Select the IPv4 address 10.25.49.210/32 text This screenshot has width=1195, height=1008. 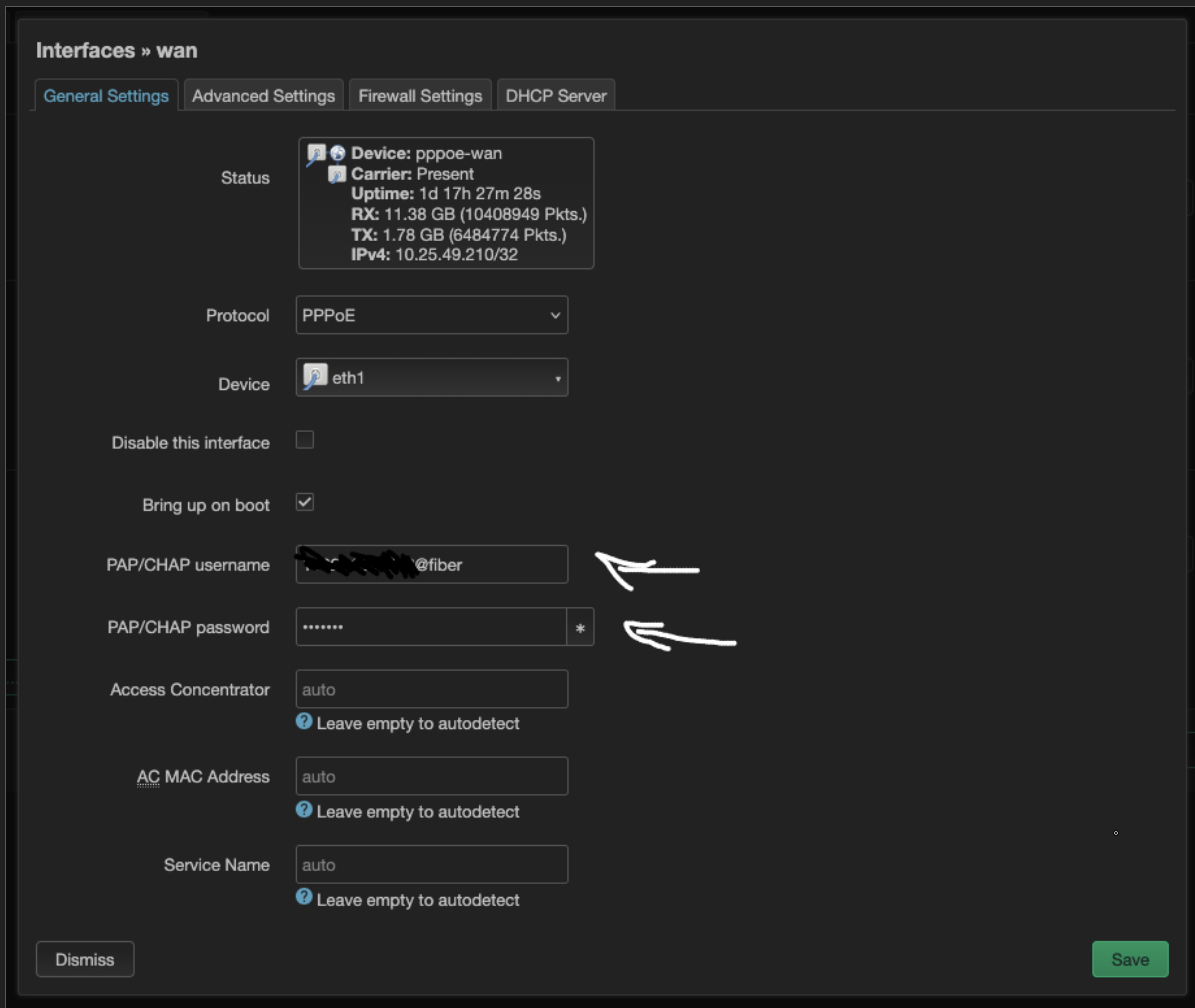457,255
